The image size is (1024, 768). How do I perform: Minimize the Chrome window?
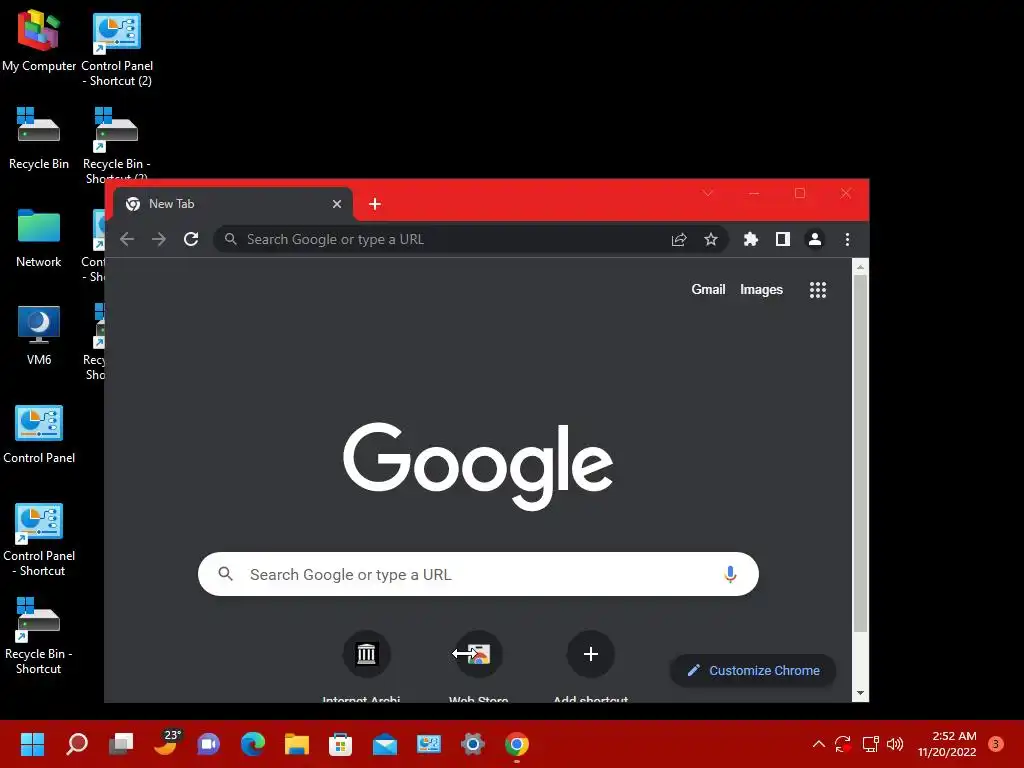[754, 193]
